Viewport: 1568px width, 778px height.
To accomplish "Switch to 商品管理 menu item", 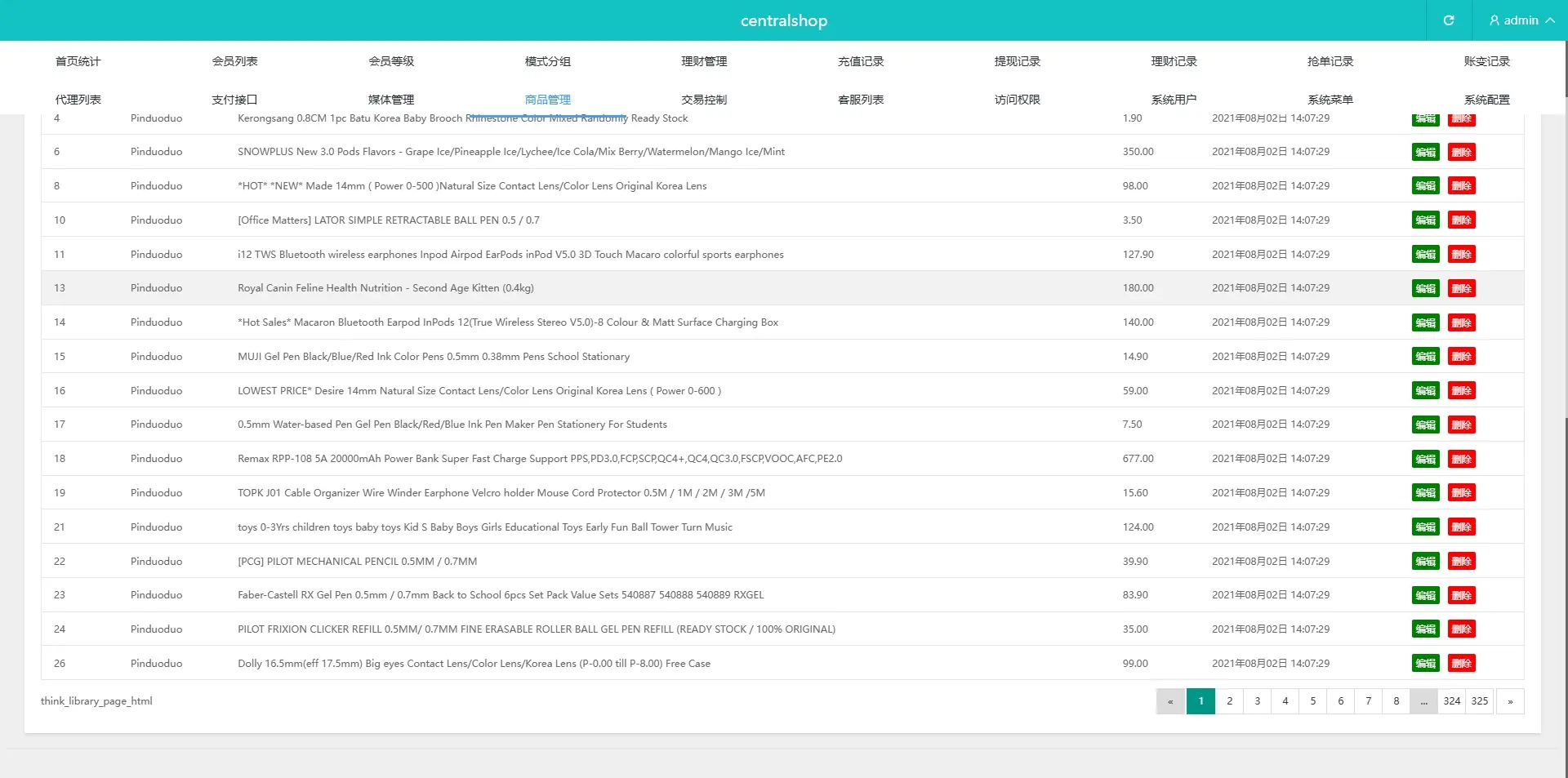I will click(547, 100).
